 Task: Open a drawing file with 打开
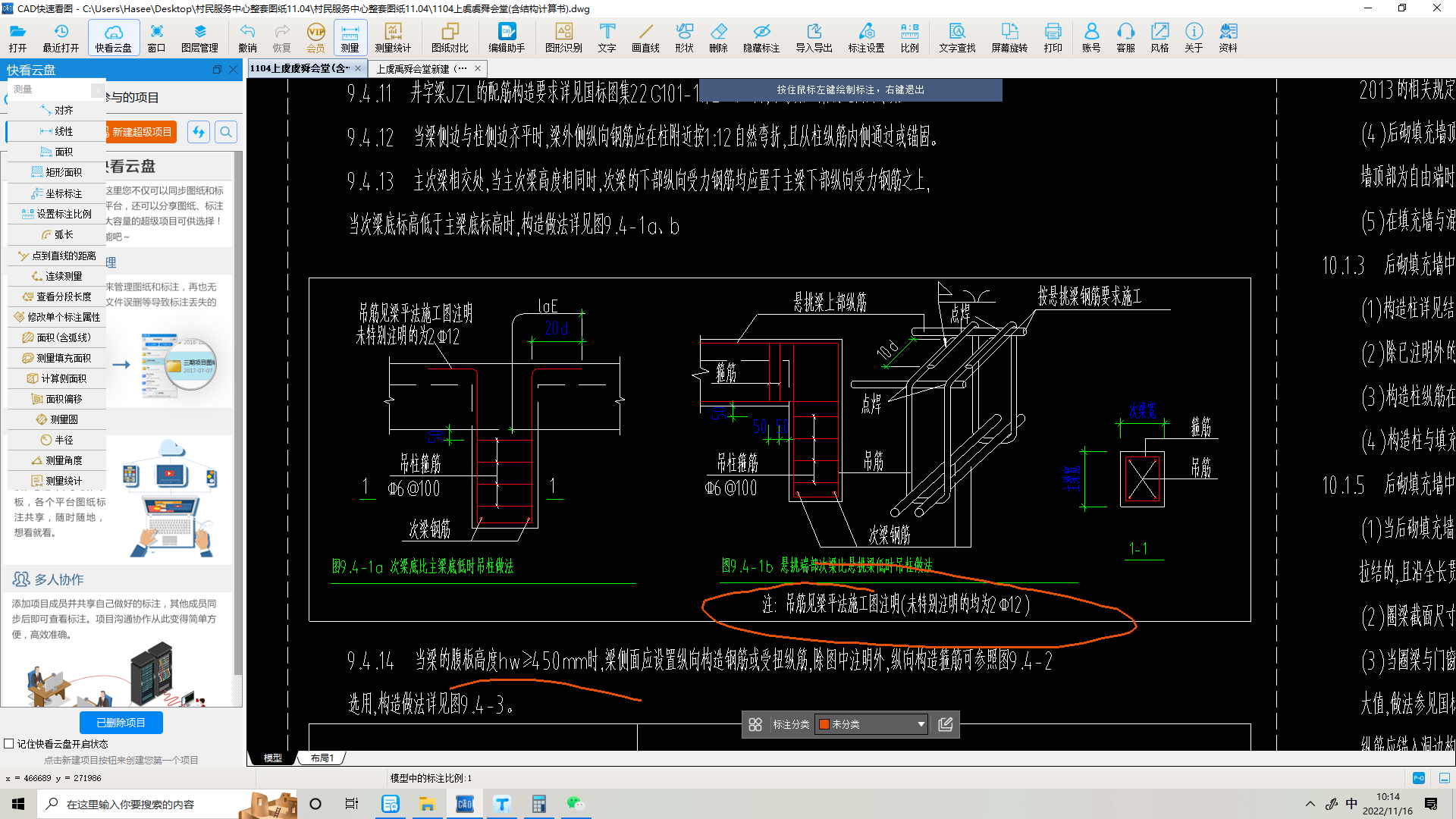coord(17,37)
